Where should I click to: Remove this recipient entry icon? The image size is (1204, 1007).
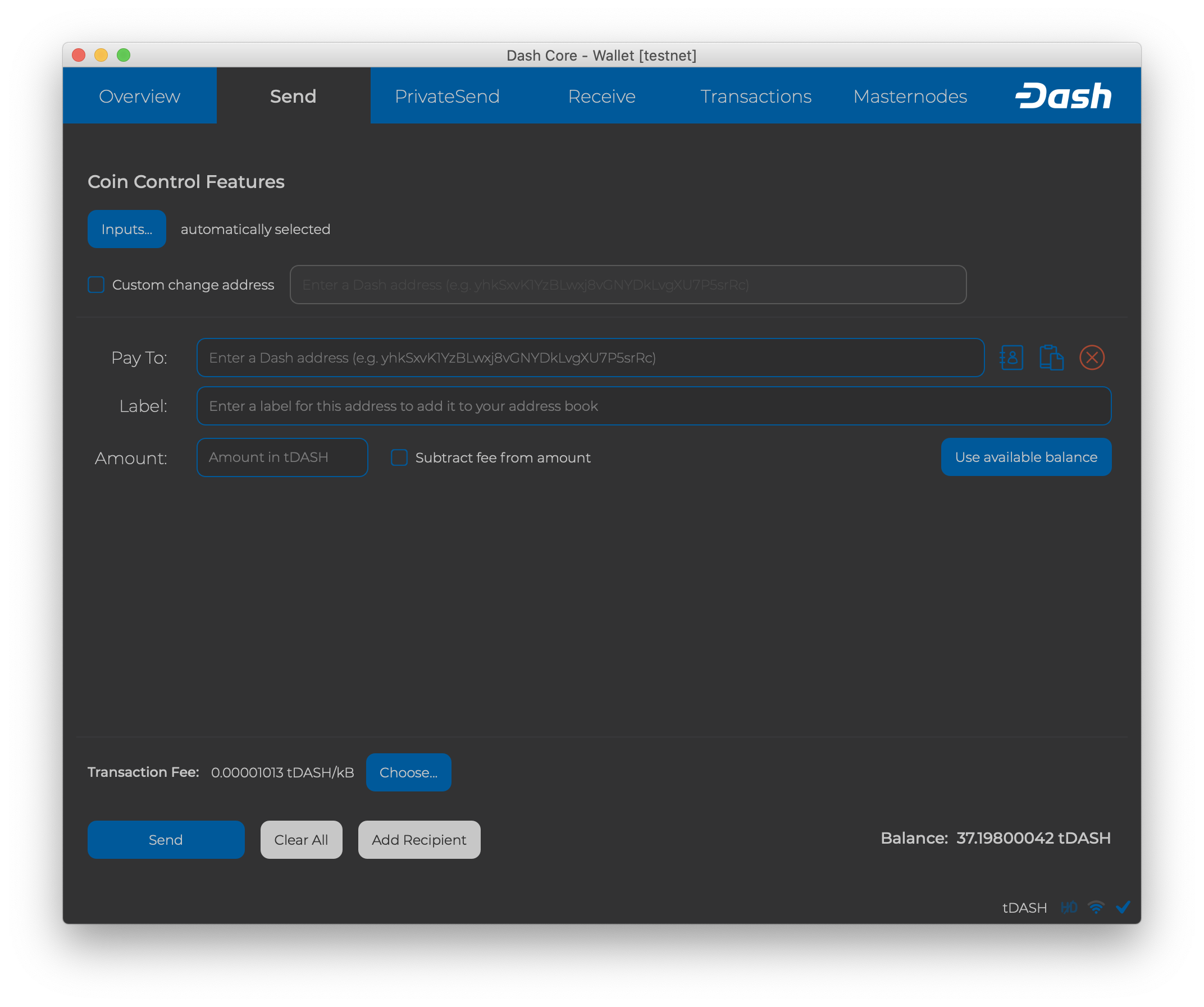point(1092,358)
